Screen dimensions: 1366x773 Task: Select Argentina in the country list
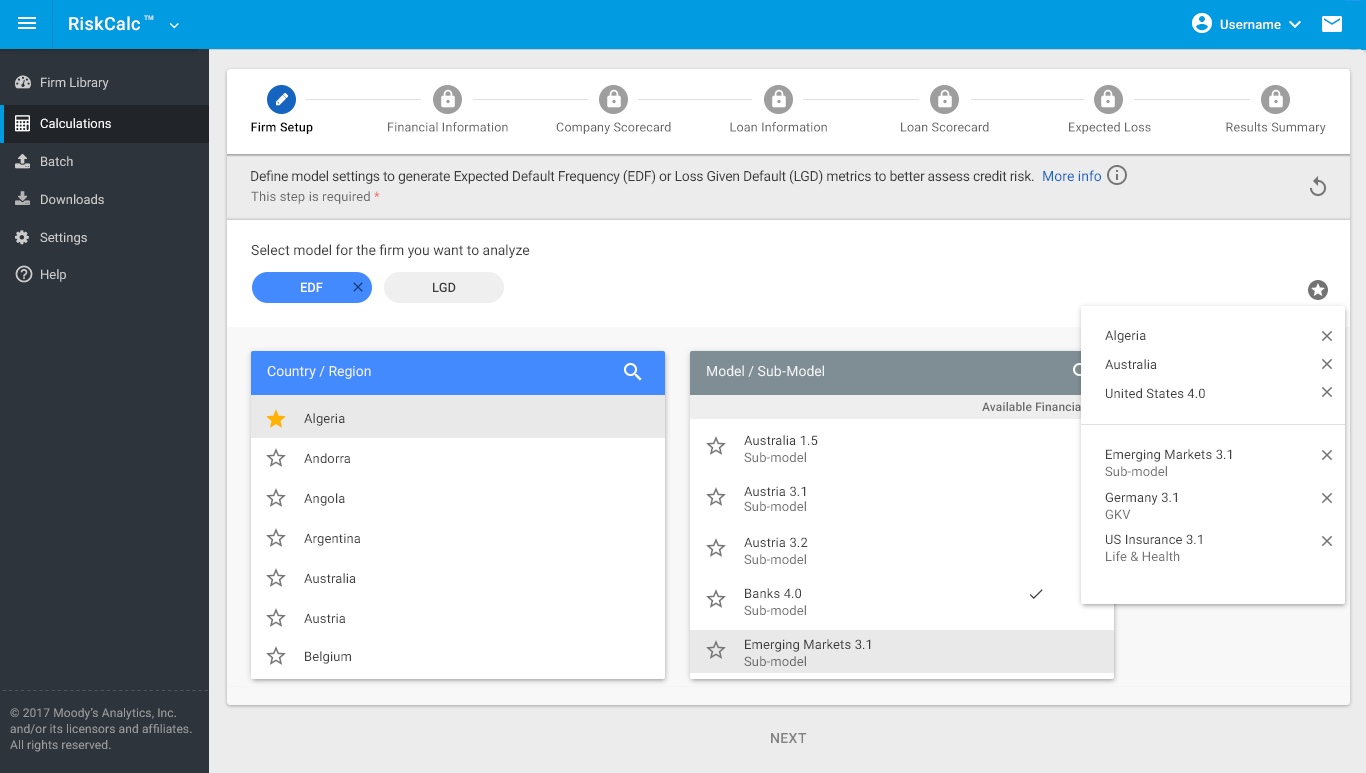point(457,538)
